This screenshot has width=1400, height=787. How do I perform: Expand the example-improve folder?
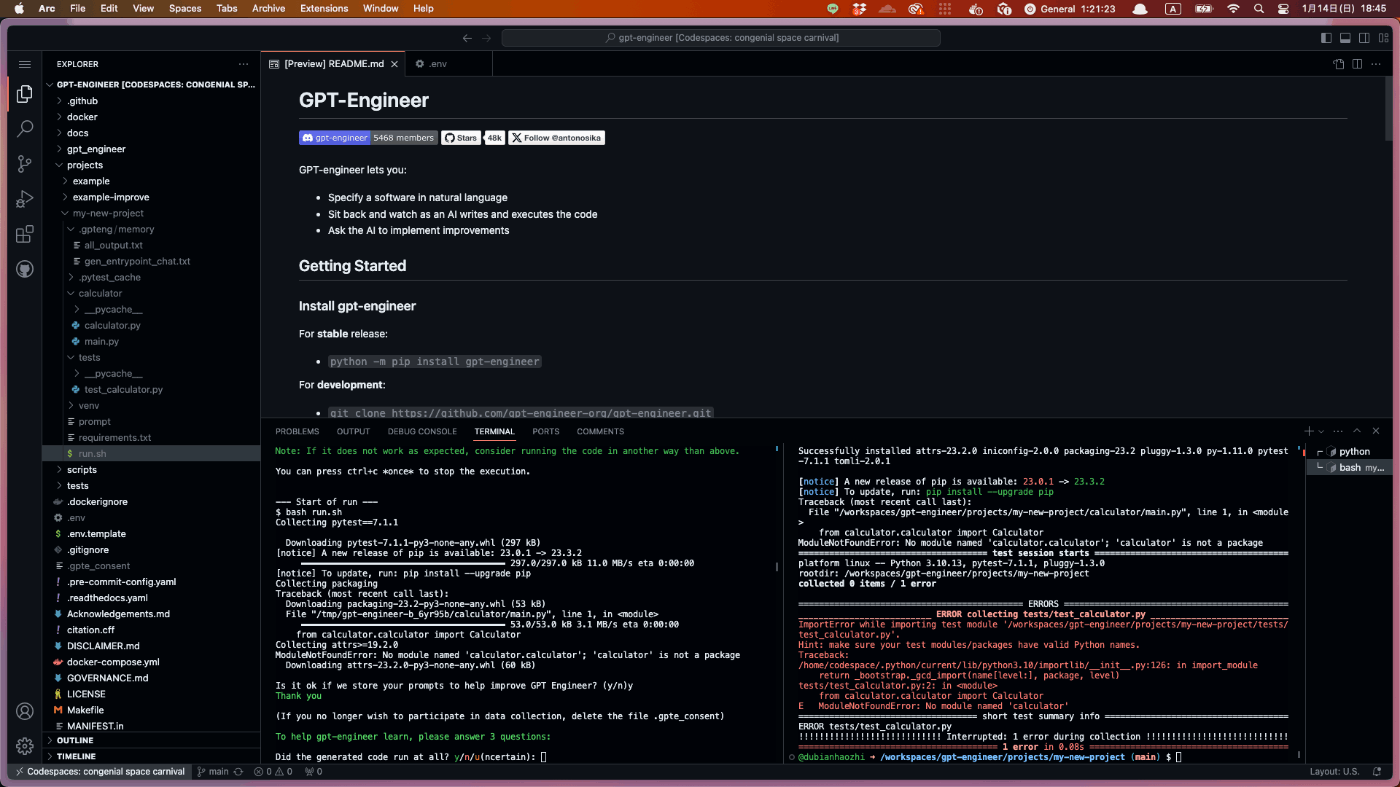point(111,197)
